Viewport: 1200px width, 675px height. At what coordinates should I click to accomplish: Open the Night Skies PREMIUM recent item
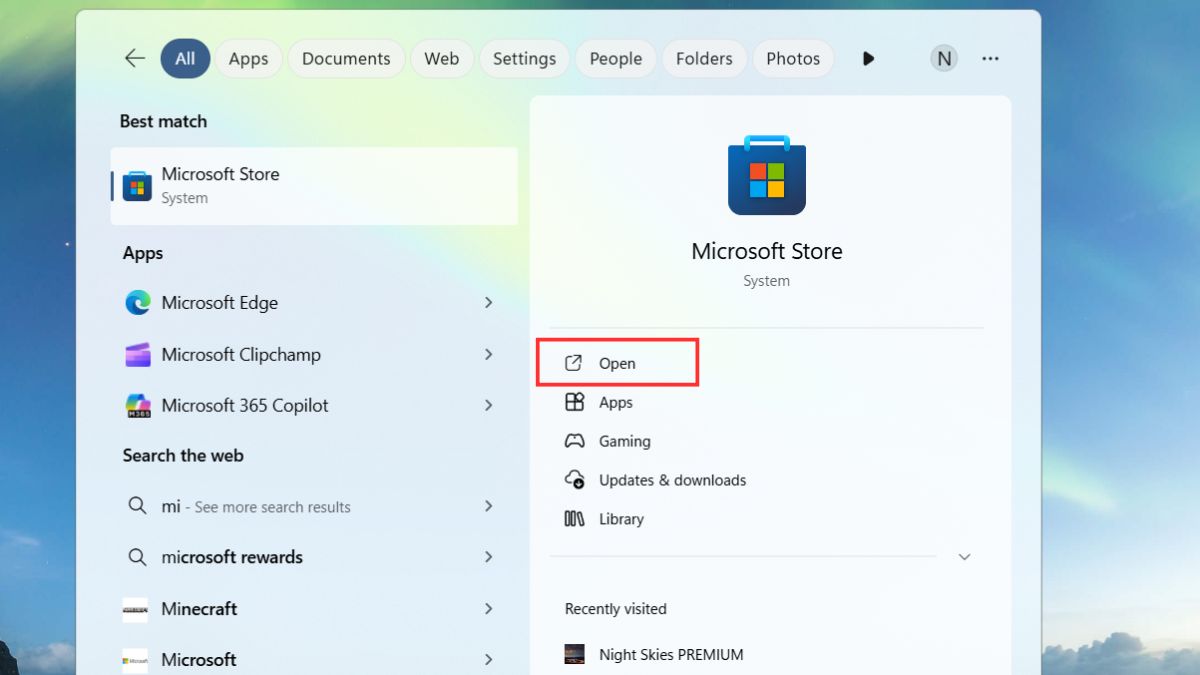655,655
